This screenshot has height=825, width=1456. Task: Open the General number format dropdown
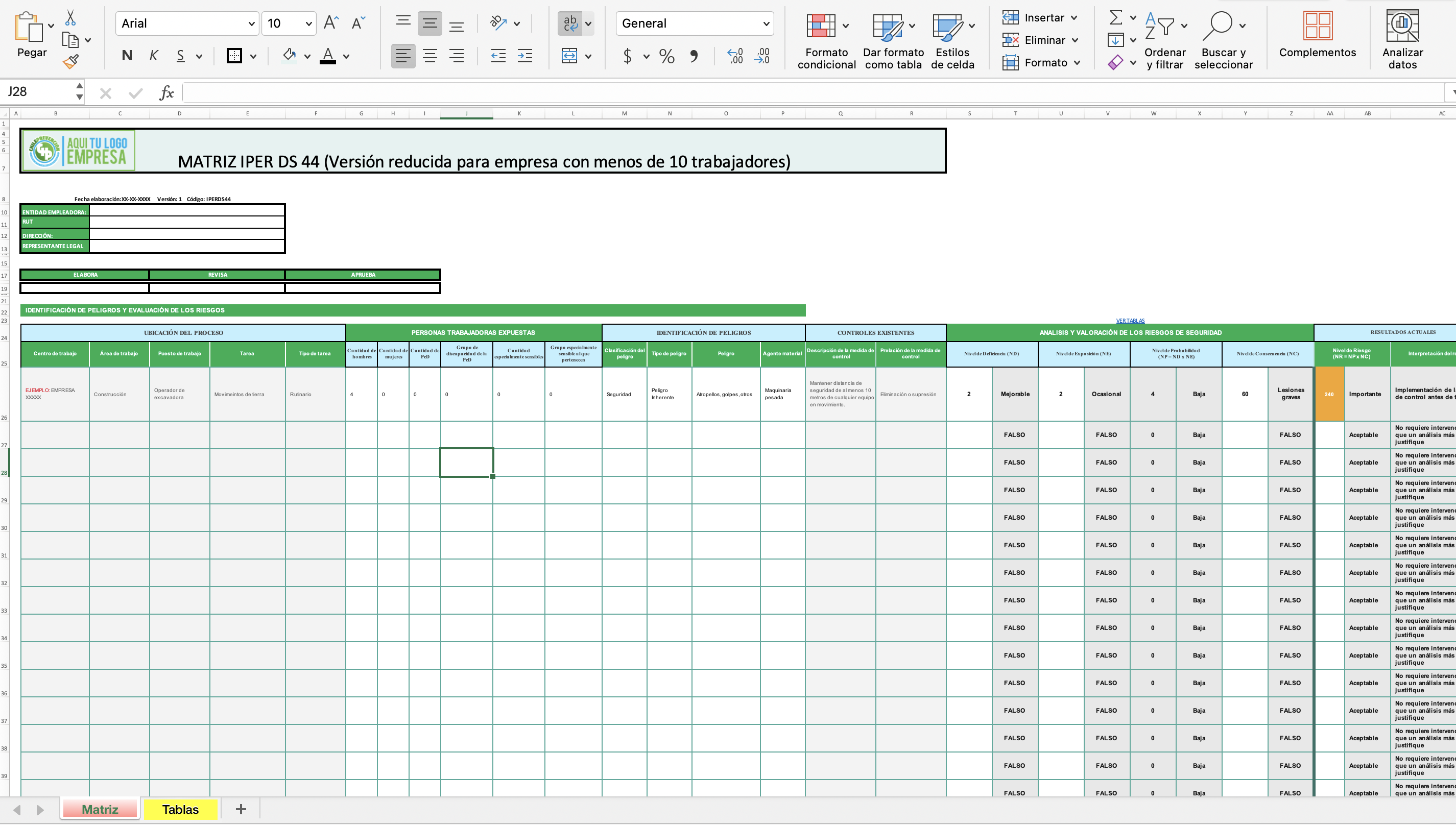(765, 23)
